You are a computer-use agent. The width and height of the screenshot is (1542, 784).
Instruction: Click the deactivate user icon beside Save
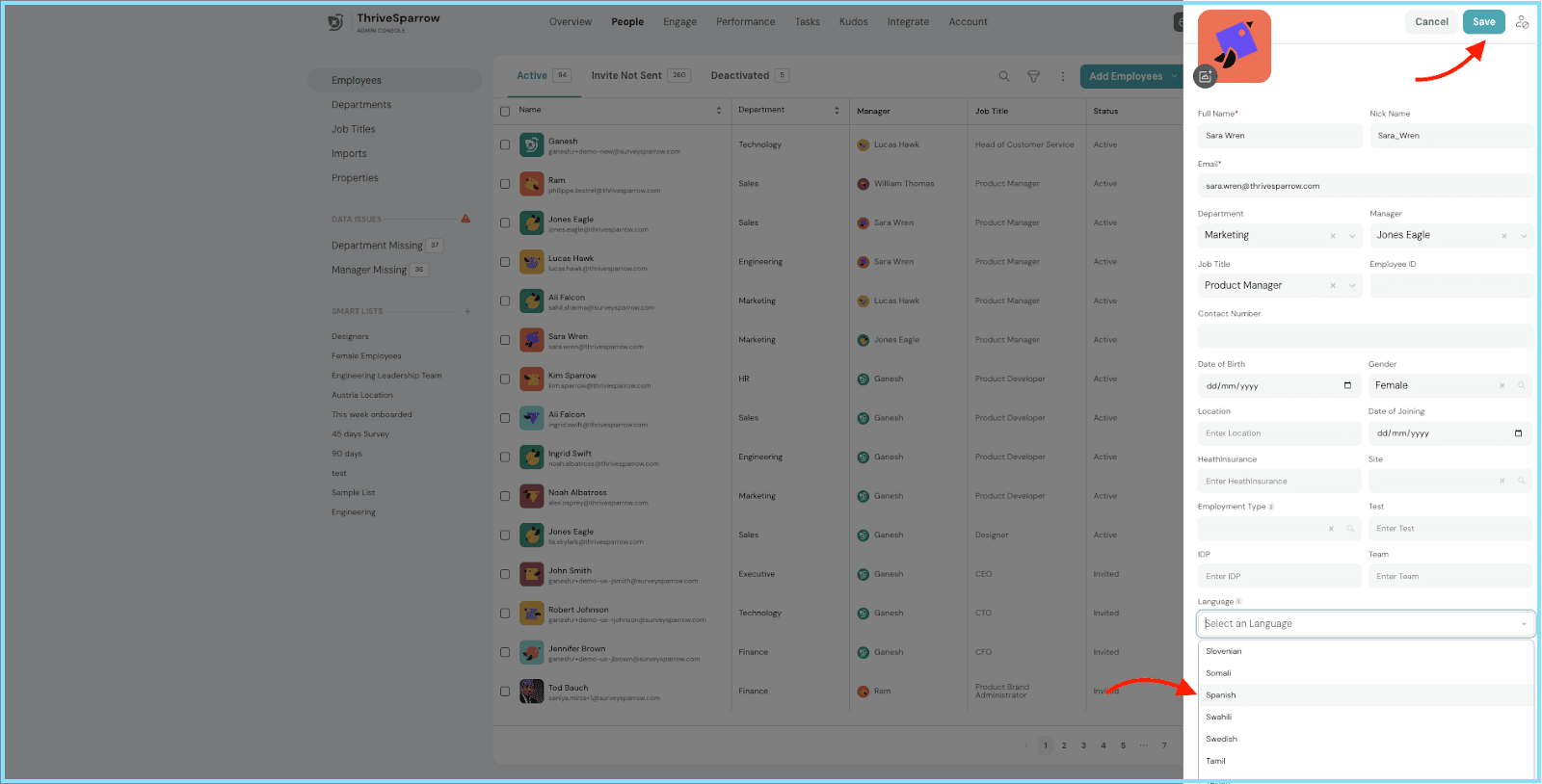[1522, 22]
